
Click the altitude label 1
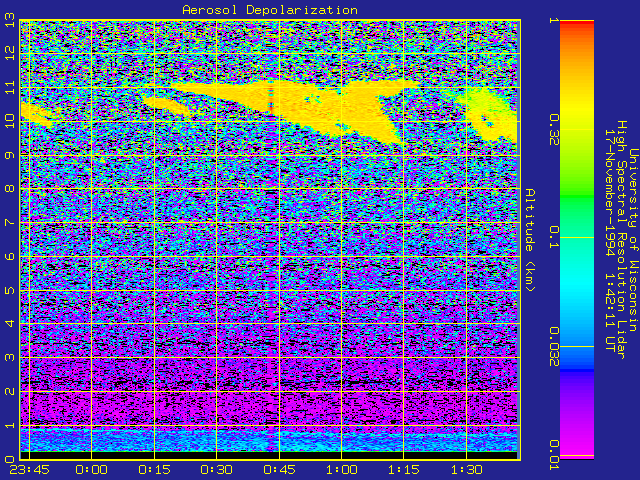coord(10,425)
